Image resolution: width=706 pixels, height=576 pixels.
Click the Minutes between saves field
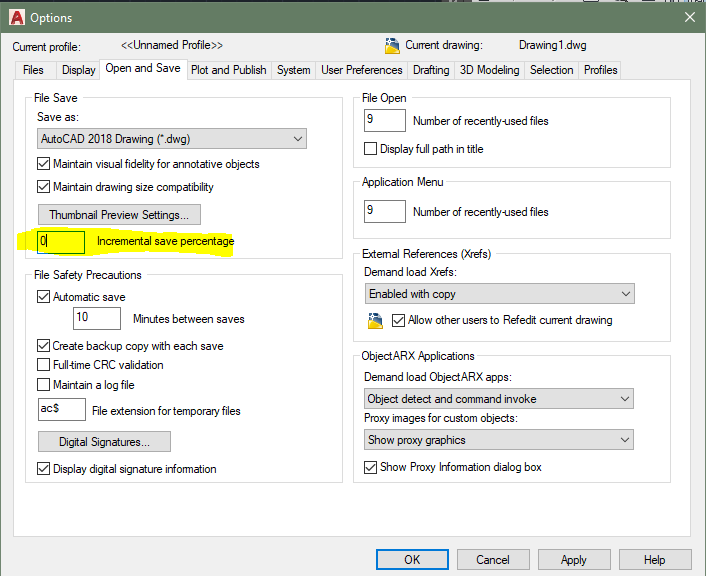pos(97,318)
